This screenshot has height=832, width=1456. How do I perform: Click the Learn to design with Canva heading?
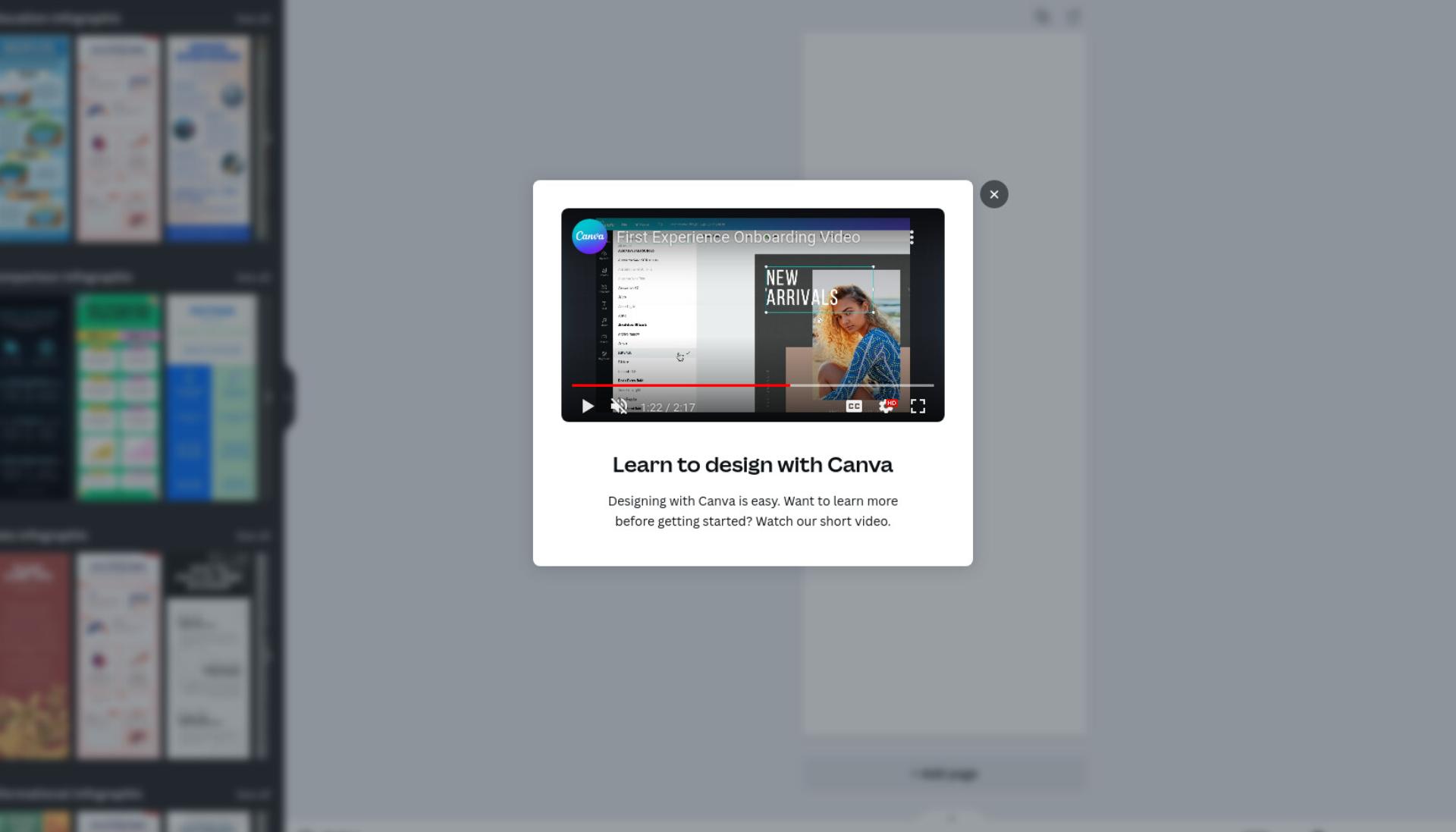(752, 465)
